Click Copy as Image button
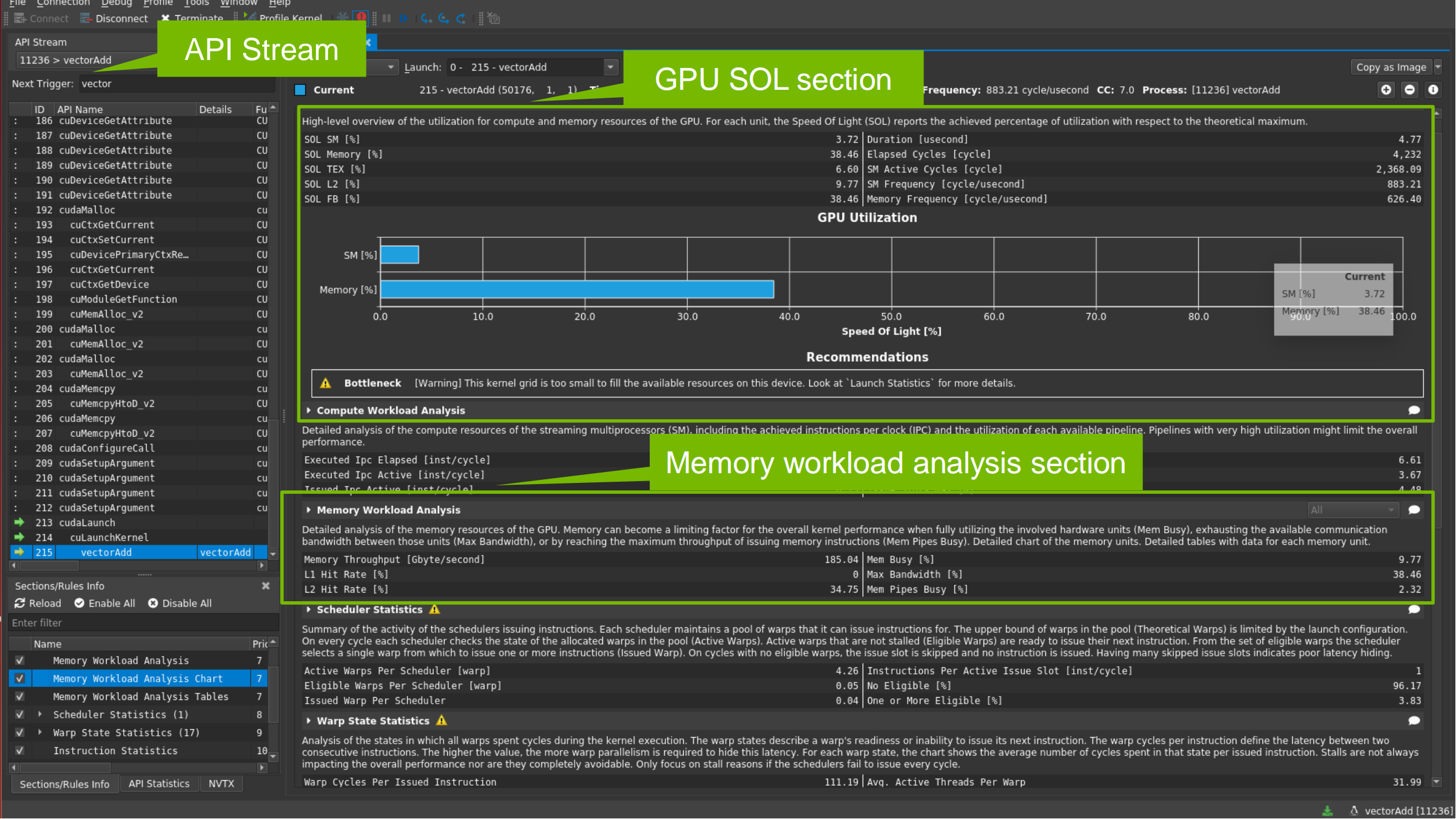The height and width of the screenshot is (819, 1456). (1390, 67)
